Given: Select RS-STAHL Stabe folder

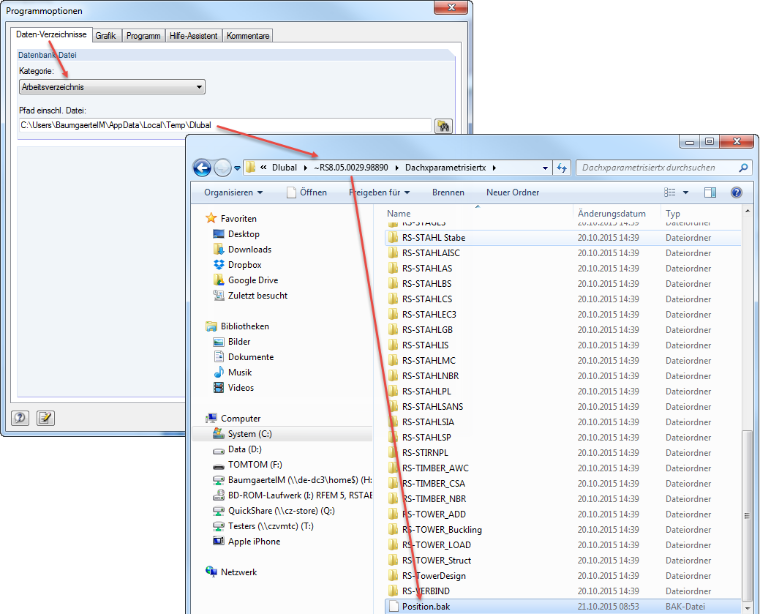Looking at the screenshot, I should 563,238.
